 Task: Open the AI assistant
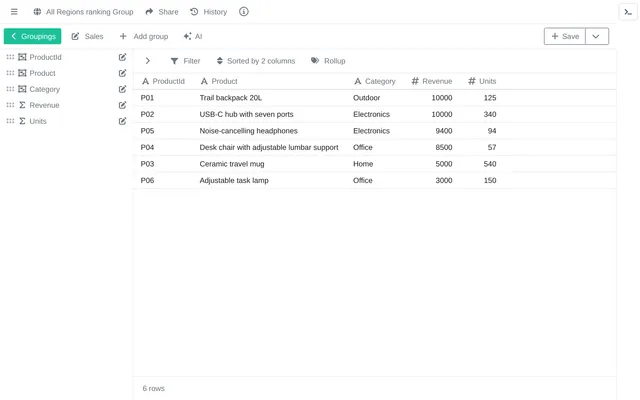pyautogui.click(x=193, y=36)
